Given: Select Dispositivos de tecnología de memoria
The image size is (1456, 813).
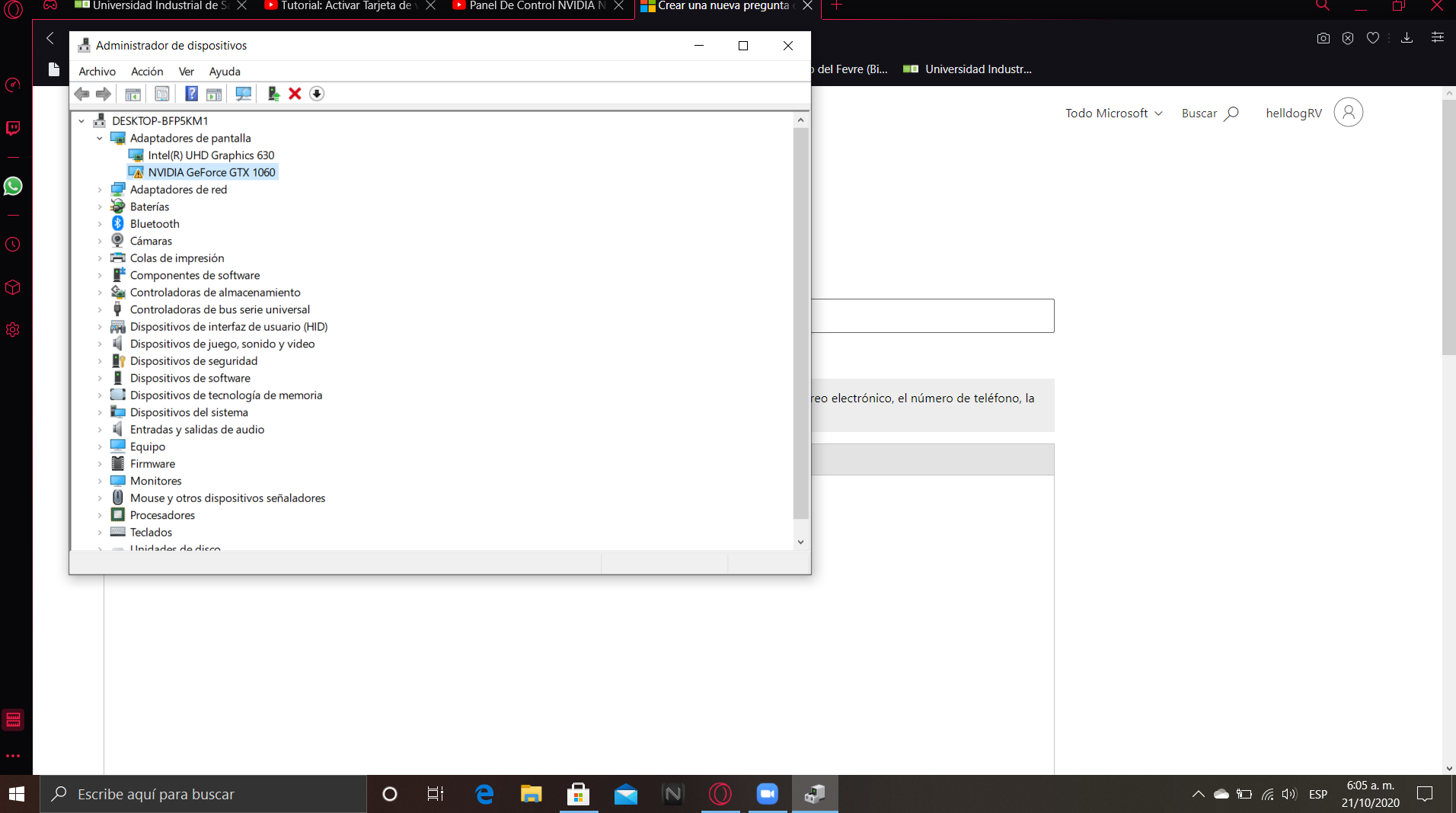Looking at the screenshot, I should point(226,395).
